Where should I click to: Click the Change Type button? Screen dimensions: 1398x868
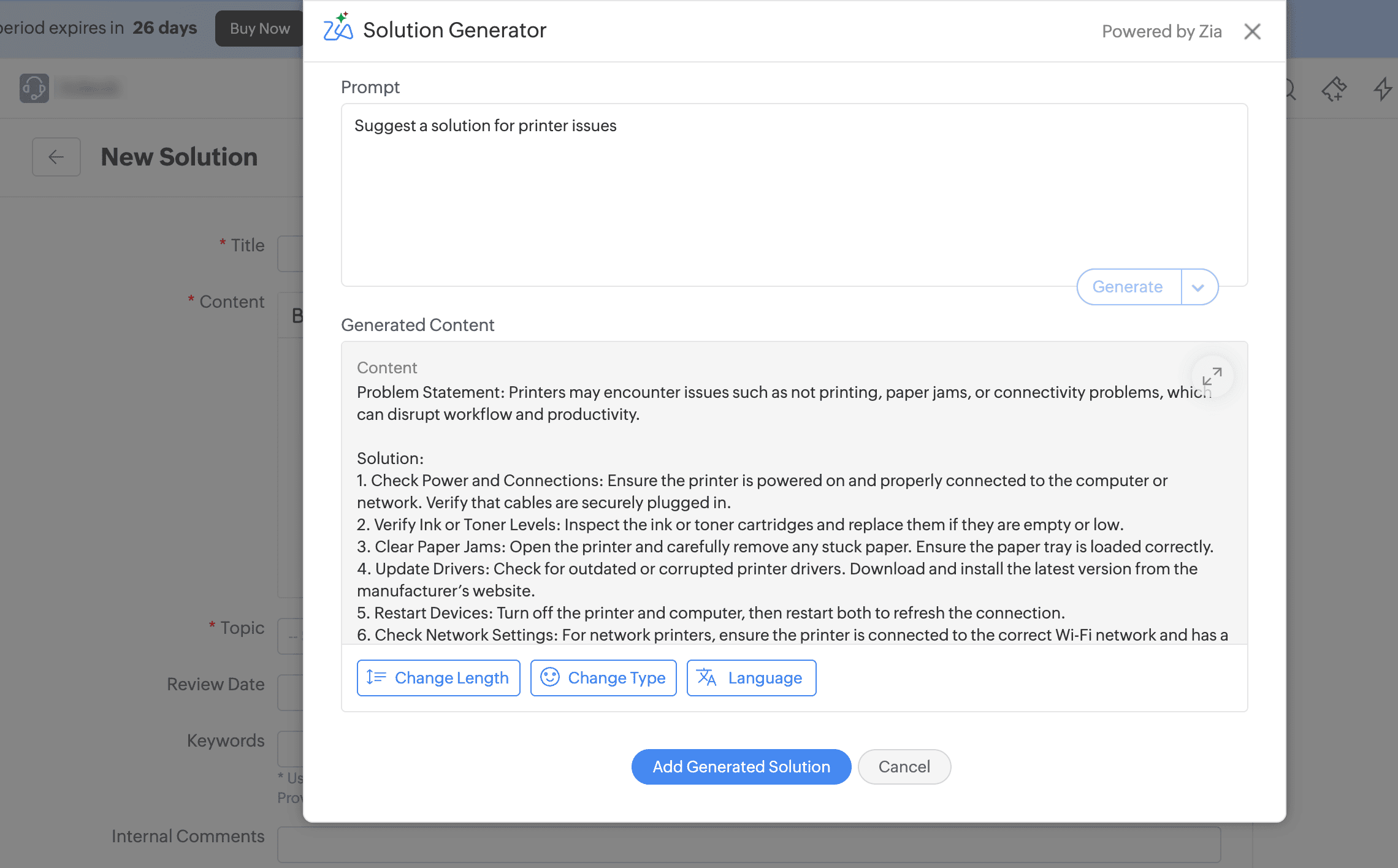click(603, 678)
